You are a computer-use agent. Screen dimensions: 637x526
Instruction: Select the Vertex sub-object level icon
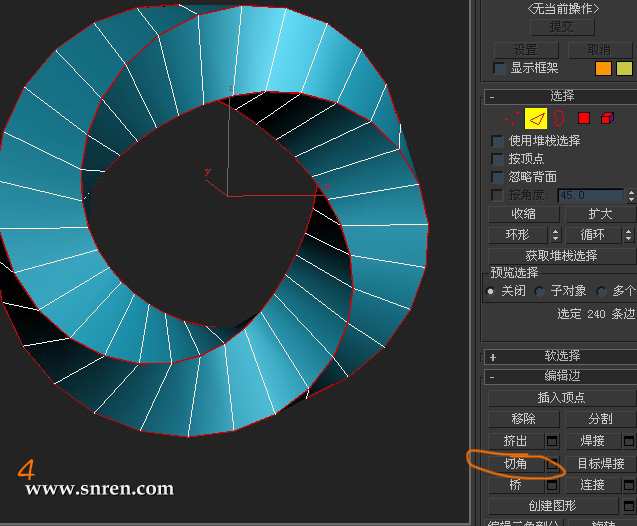pos(512,118)
